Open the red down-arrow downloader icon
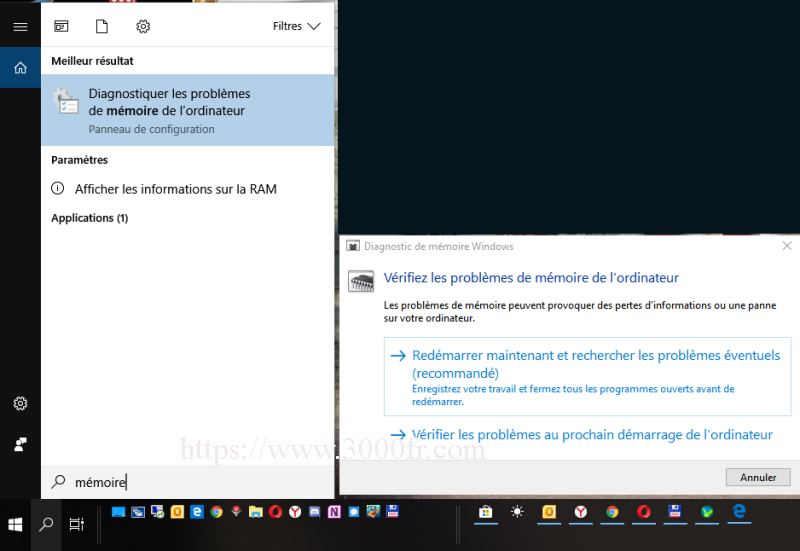Screen dimensions: 800x551 tap(236, 511)
